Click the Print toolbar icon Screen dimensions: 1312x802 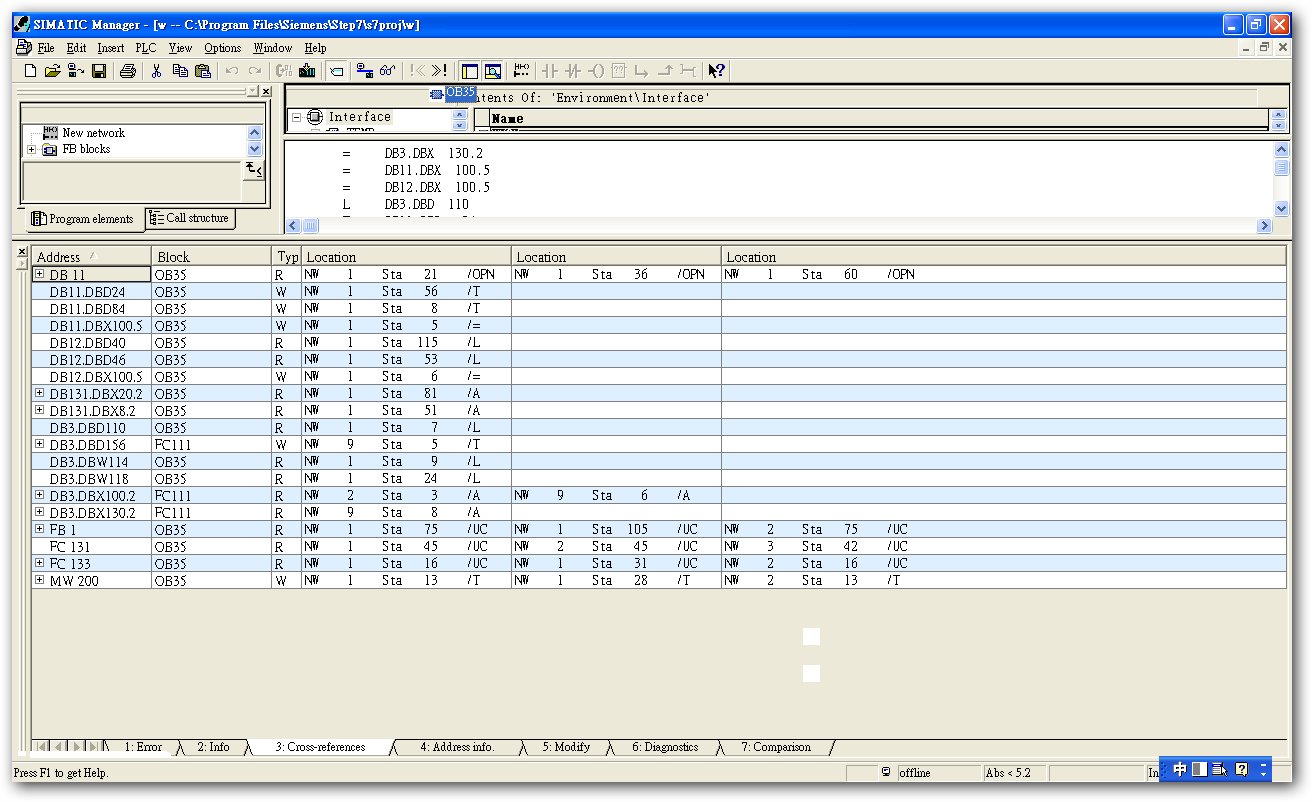pyautogui.click(x=128, y=71)
